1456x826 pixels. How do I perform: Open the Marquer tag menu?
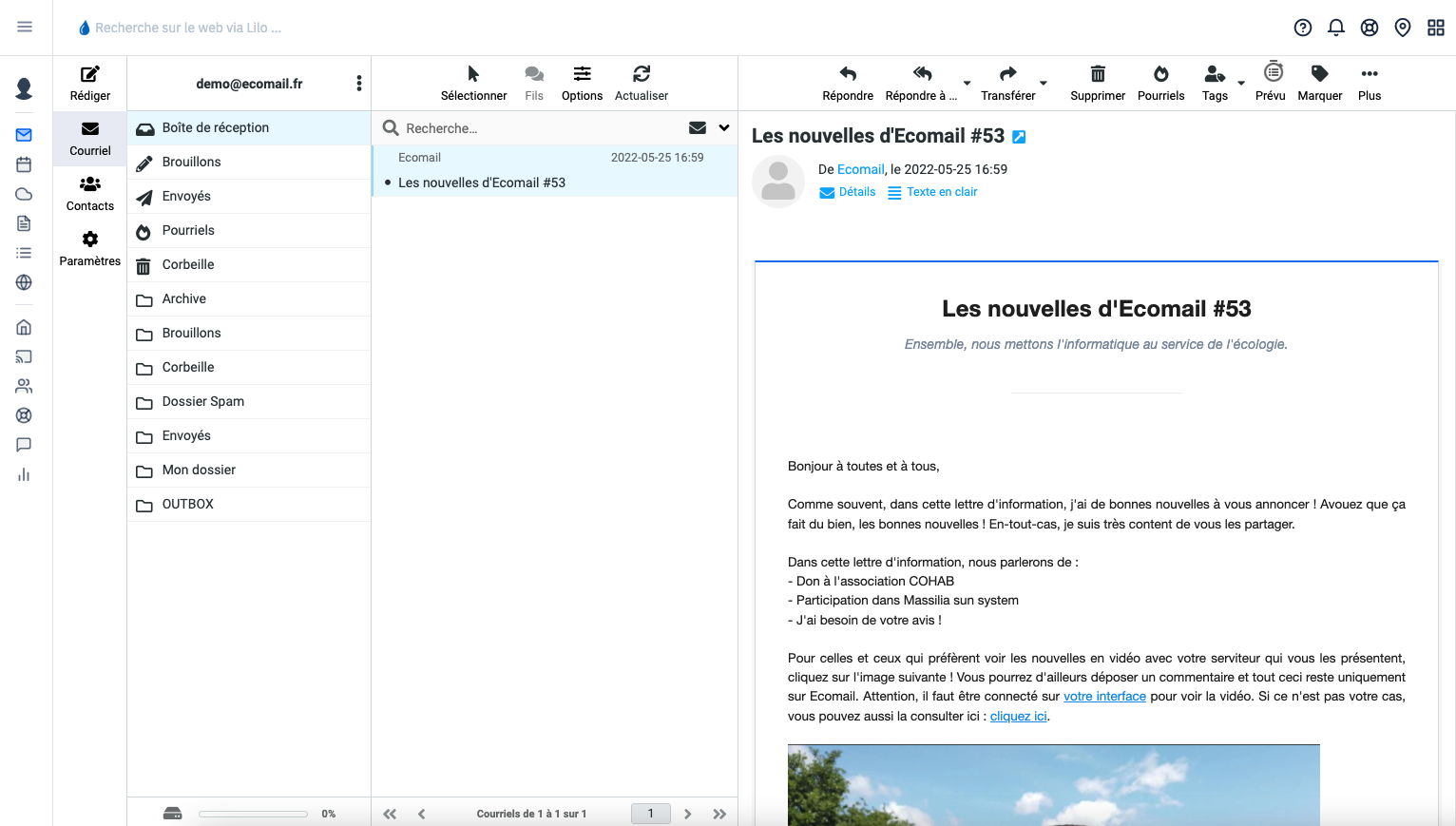click(1320, 84)
